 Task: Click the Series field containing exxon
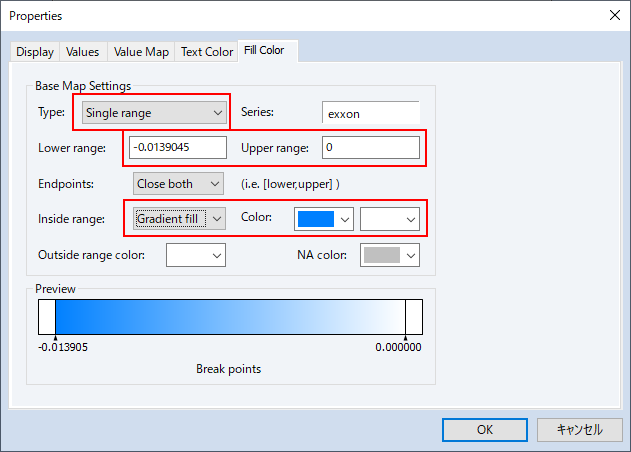coord(370,113)
